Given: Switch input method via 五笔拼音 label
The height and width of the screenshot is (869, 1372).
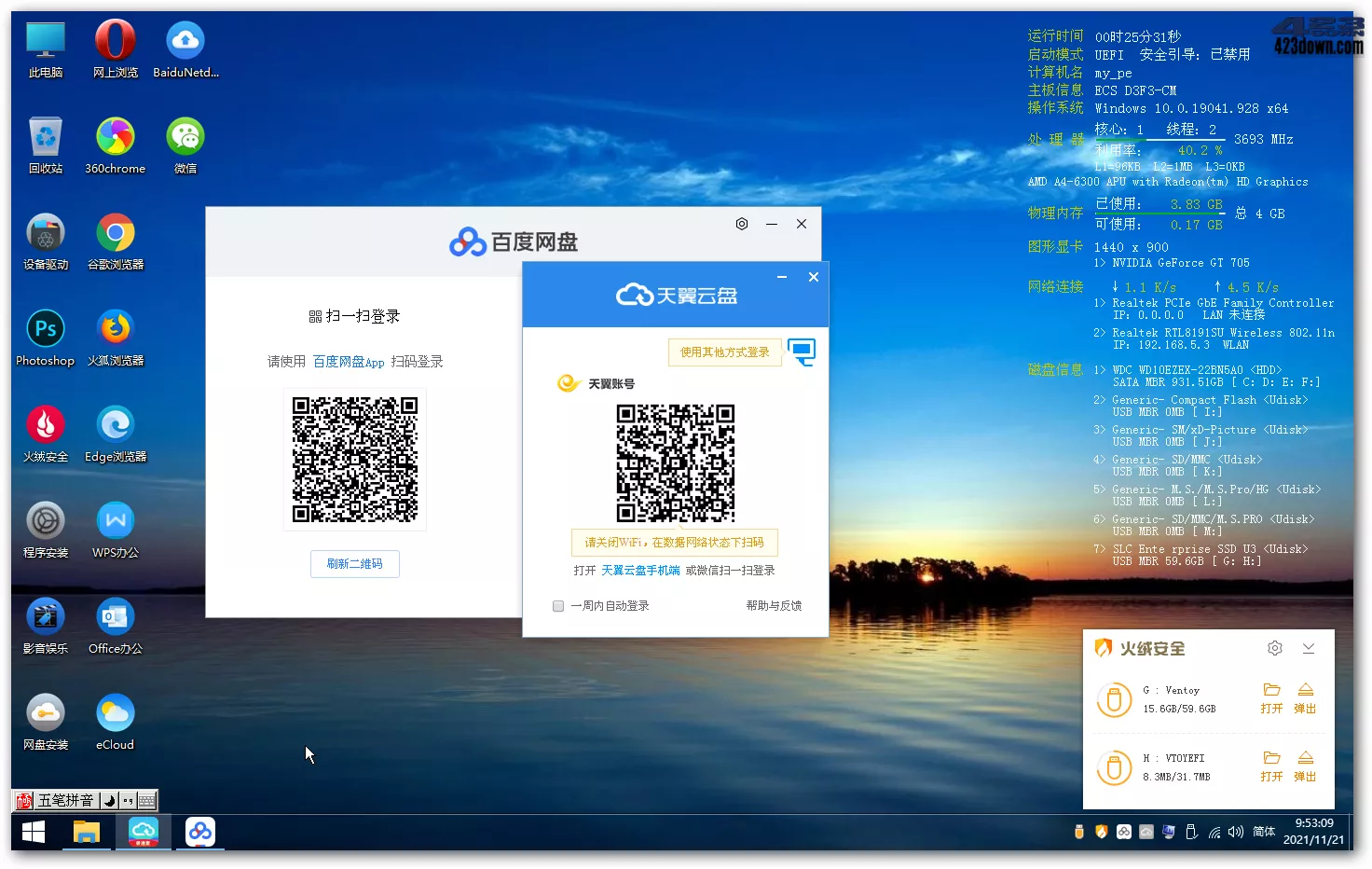Looking at the screenshot, I should 65,801.
